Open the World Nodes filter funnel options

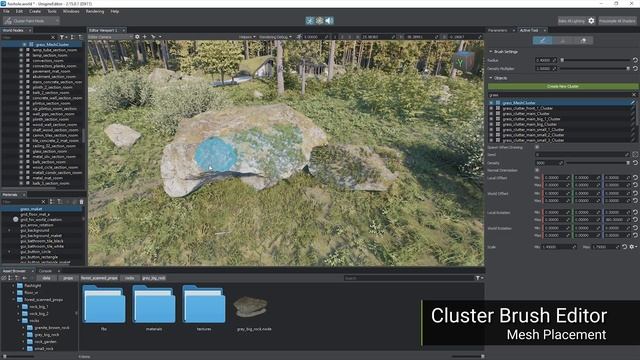[63, 37]
